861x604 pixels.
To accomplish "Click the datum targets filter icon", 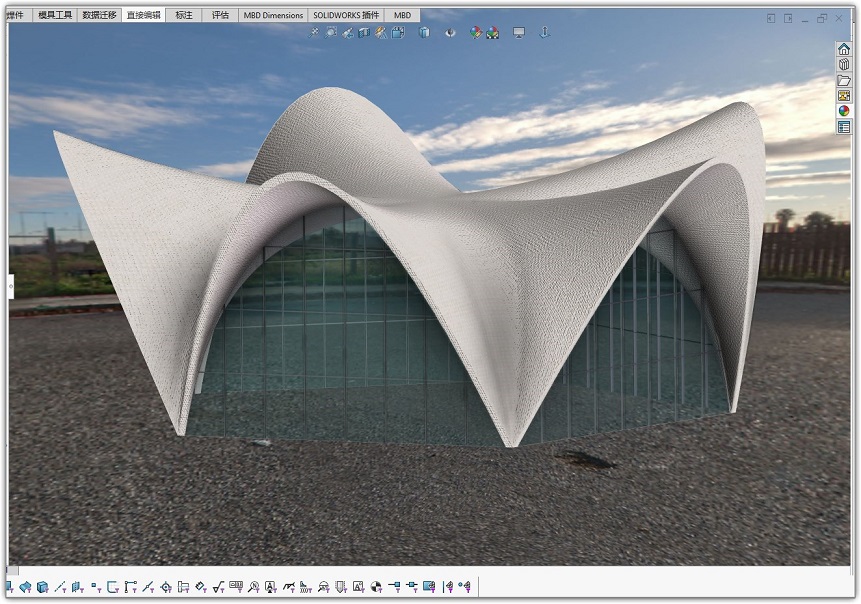I will tap(323, 588).
